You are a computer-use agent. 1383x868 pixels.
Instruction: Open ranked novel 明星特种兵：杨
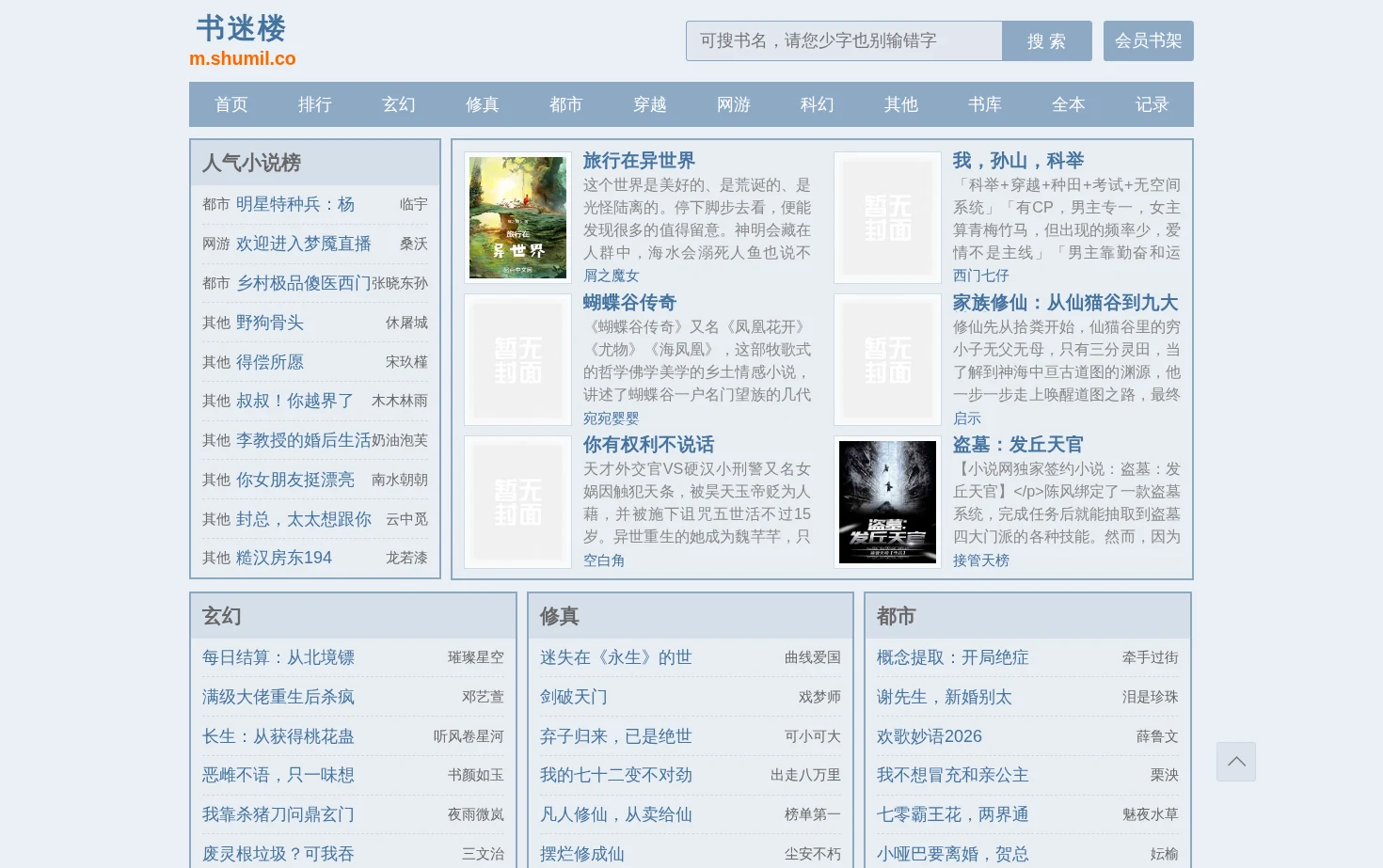[295, 204]
